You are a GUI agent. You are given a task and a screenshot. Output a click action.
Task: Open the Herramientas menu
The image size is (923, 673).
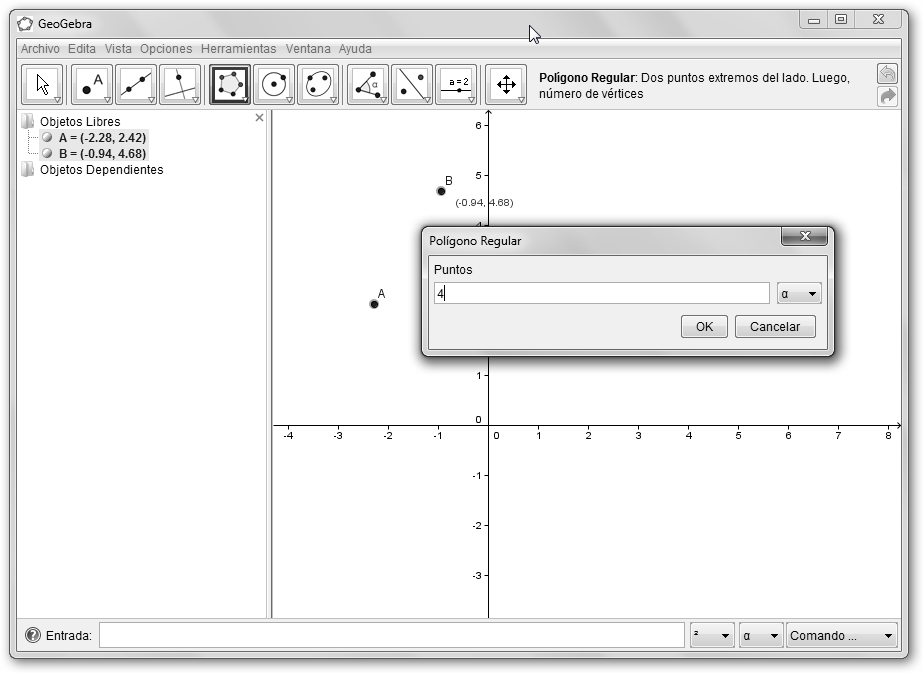point(238,48)
